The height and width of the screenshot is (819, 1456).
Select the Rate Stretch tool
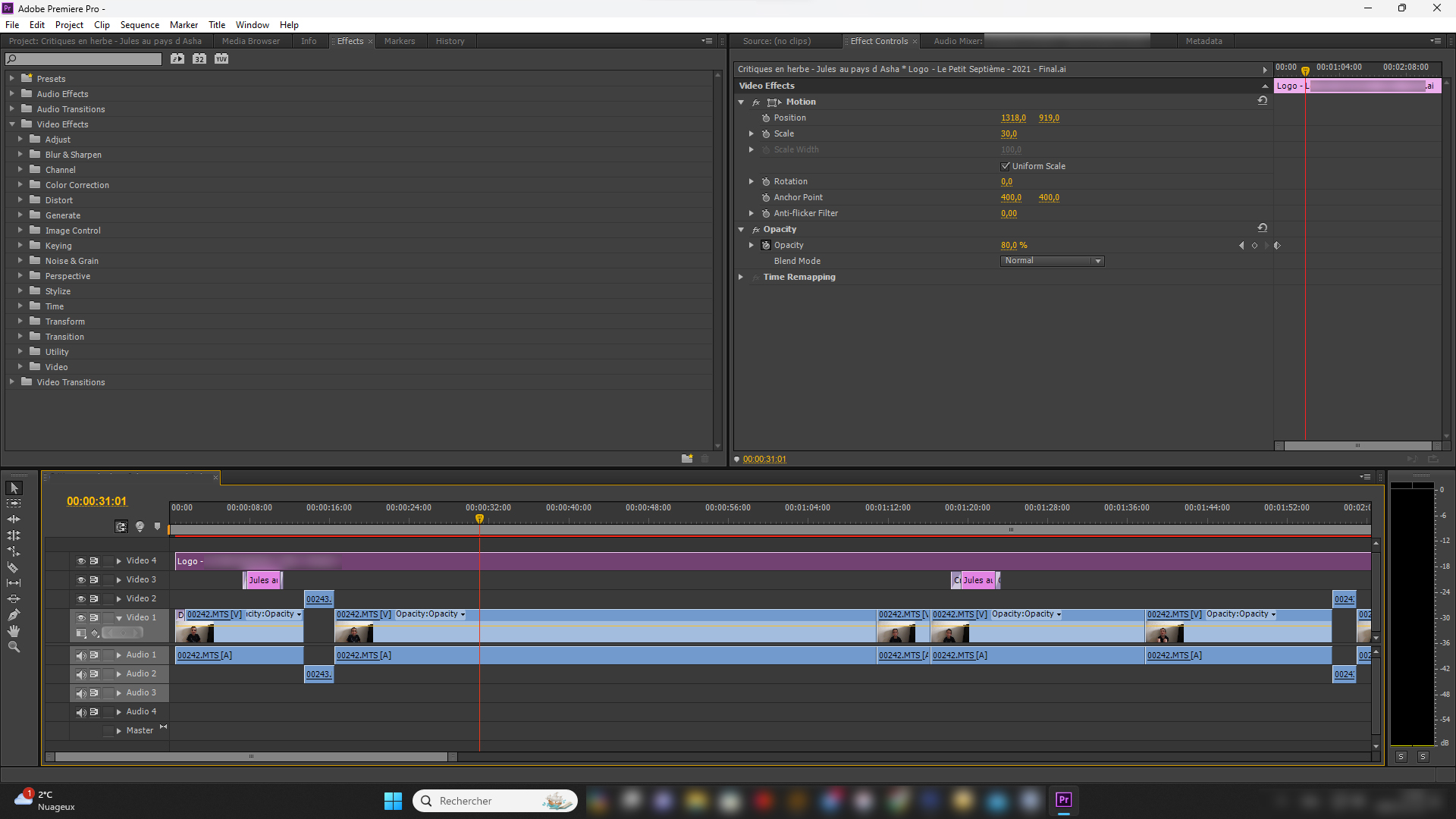(x=14, y=551)
